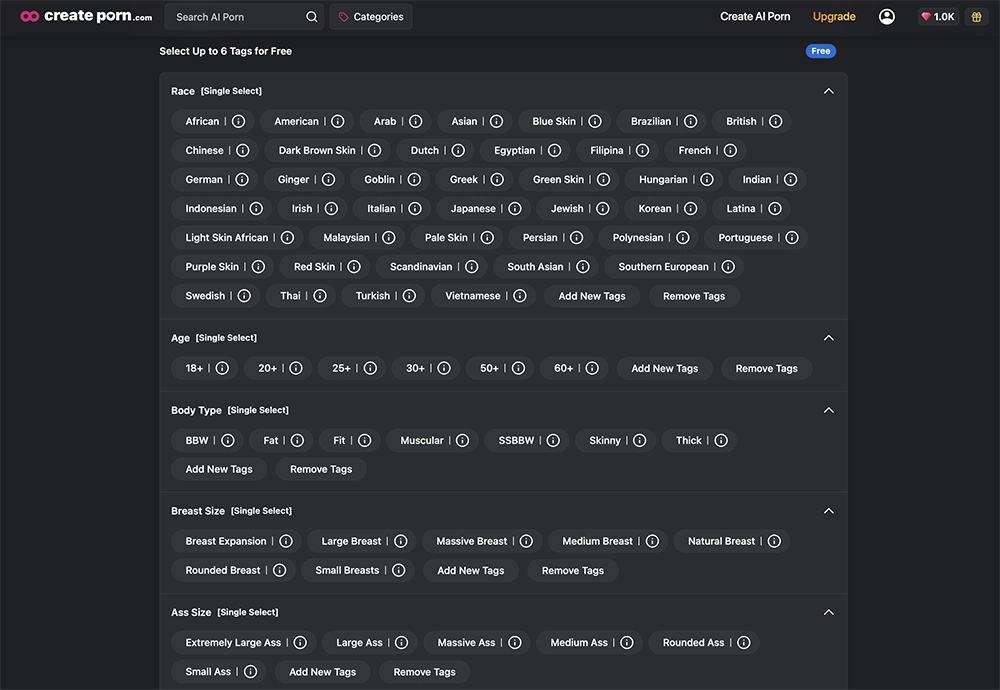Click Create AI Porn in the top navigation

click(x=754, y=16)
